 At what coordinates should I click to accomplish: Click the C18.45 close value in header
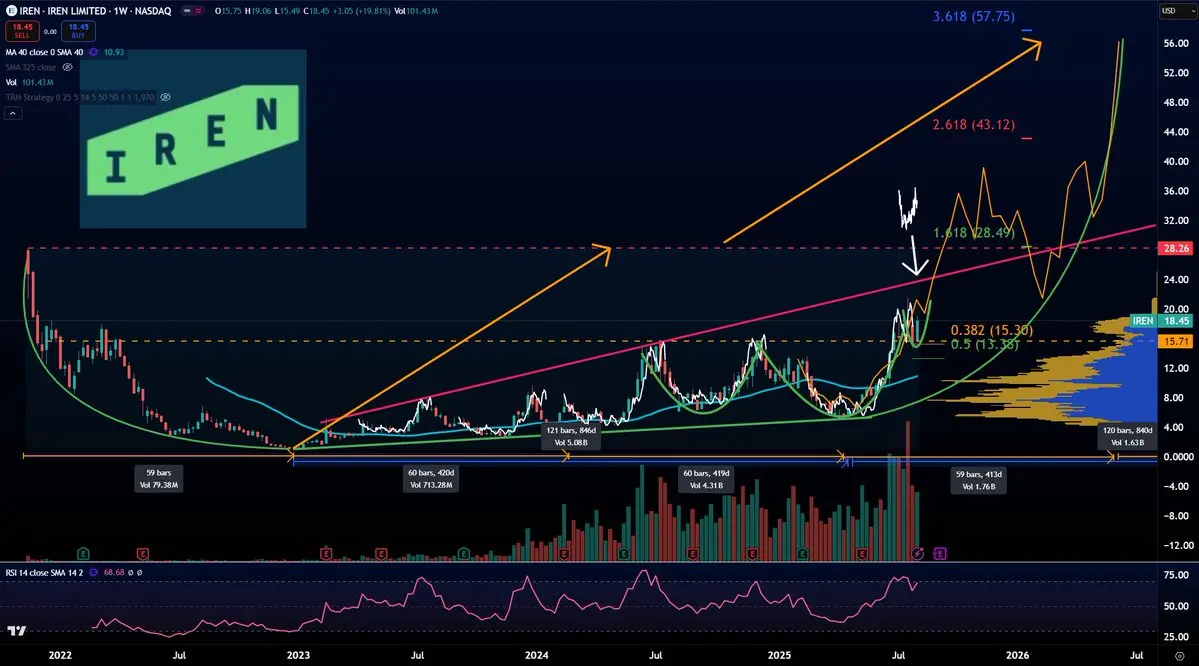pyautogui.click(x=316, y=11)
